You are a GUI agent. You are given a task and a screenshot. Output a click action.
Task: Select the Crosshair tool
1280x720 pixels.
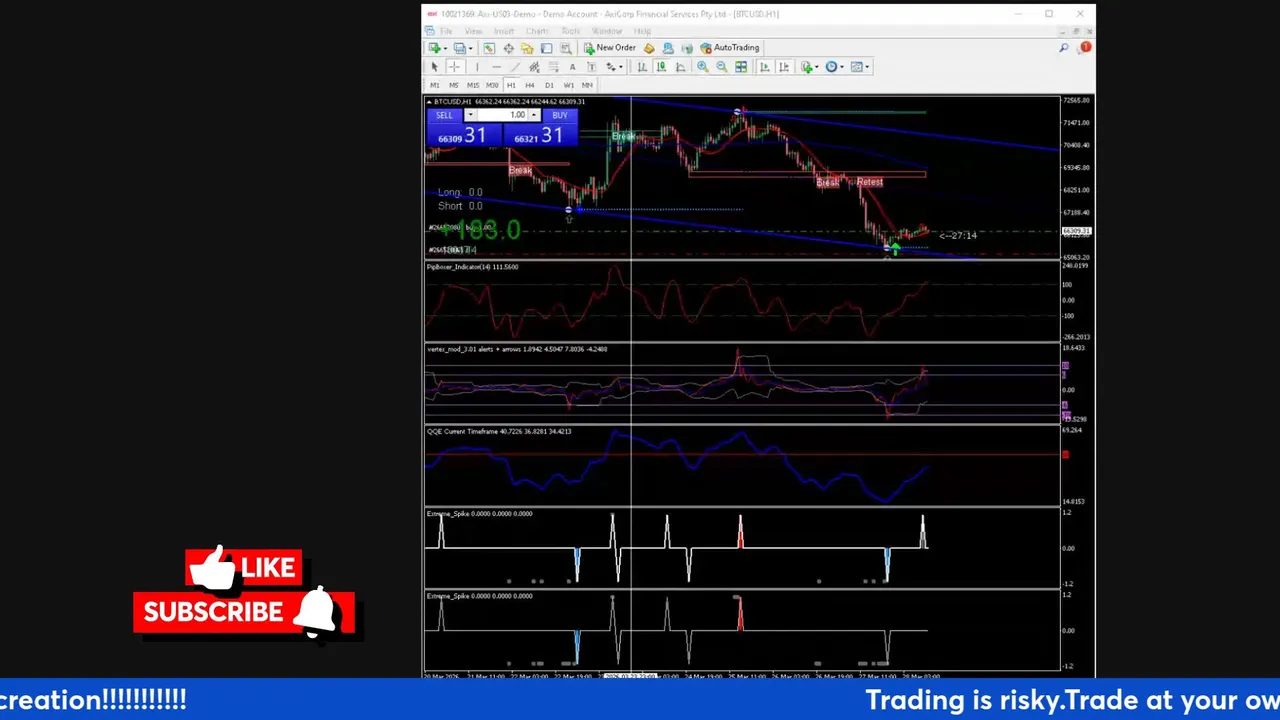(454, 67)
